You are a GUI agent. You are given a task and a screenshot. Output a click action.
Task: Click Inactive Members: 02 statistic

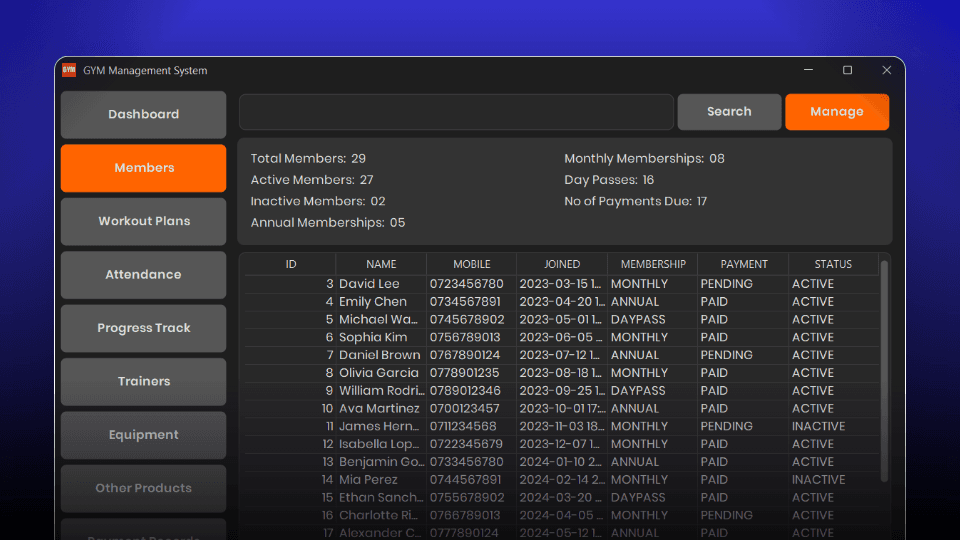pyautogui.click(x=318, y=201)
